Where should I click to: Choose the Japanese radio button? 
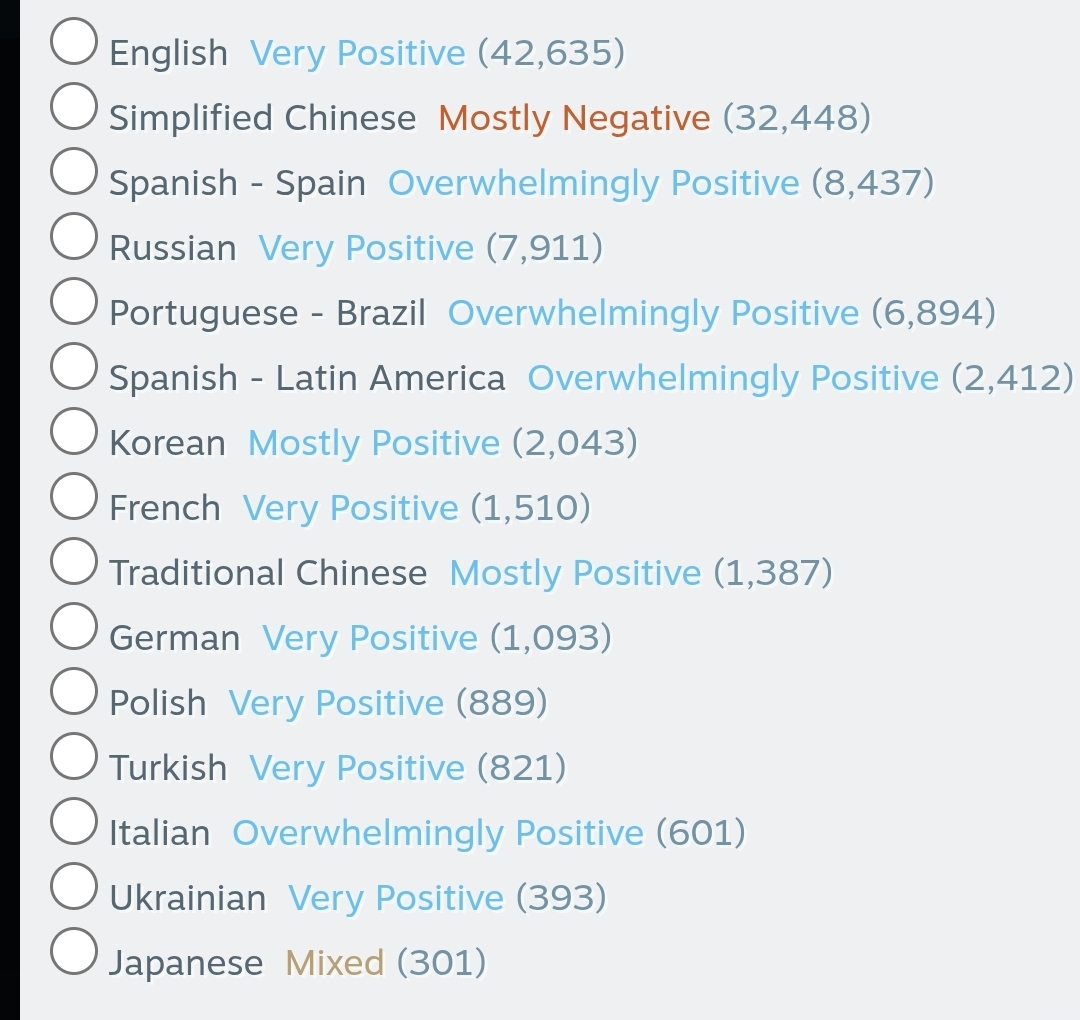point(74,950)
